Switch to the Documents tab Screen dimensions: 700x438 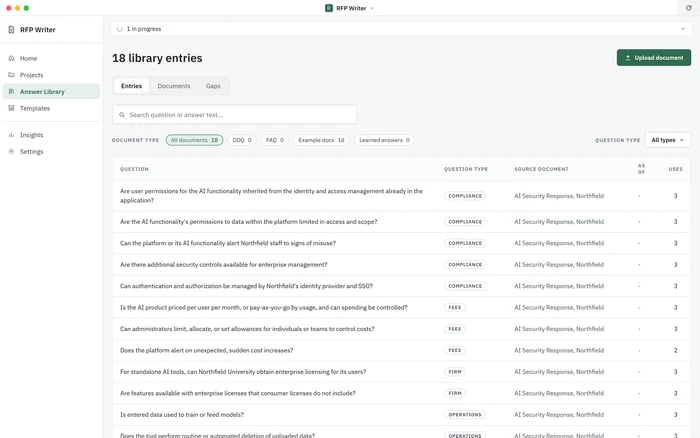pos(174,86)
